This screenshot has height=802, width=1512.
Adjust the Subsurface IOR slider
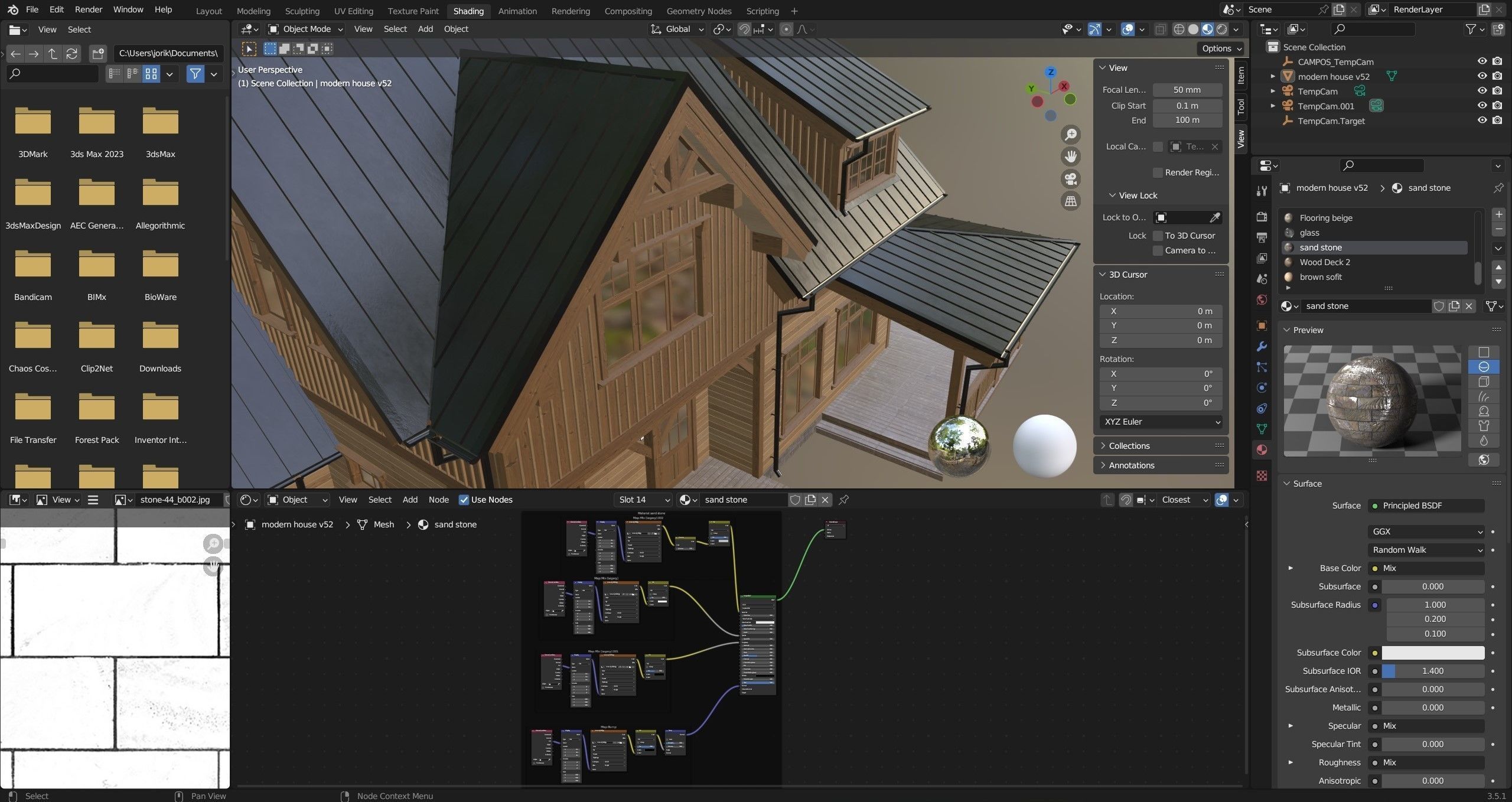pos(1433,671)
